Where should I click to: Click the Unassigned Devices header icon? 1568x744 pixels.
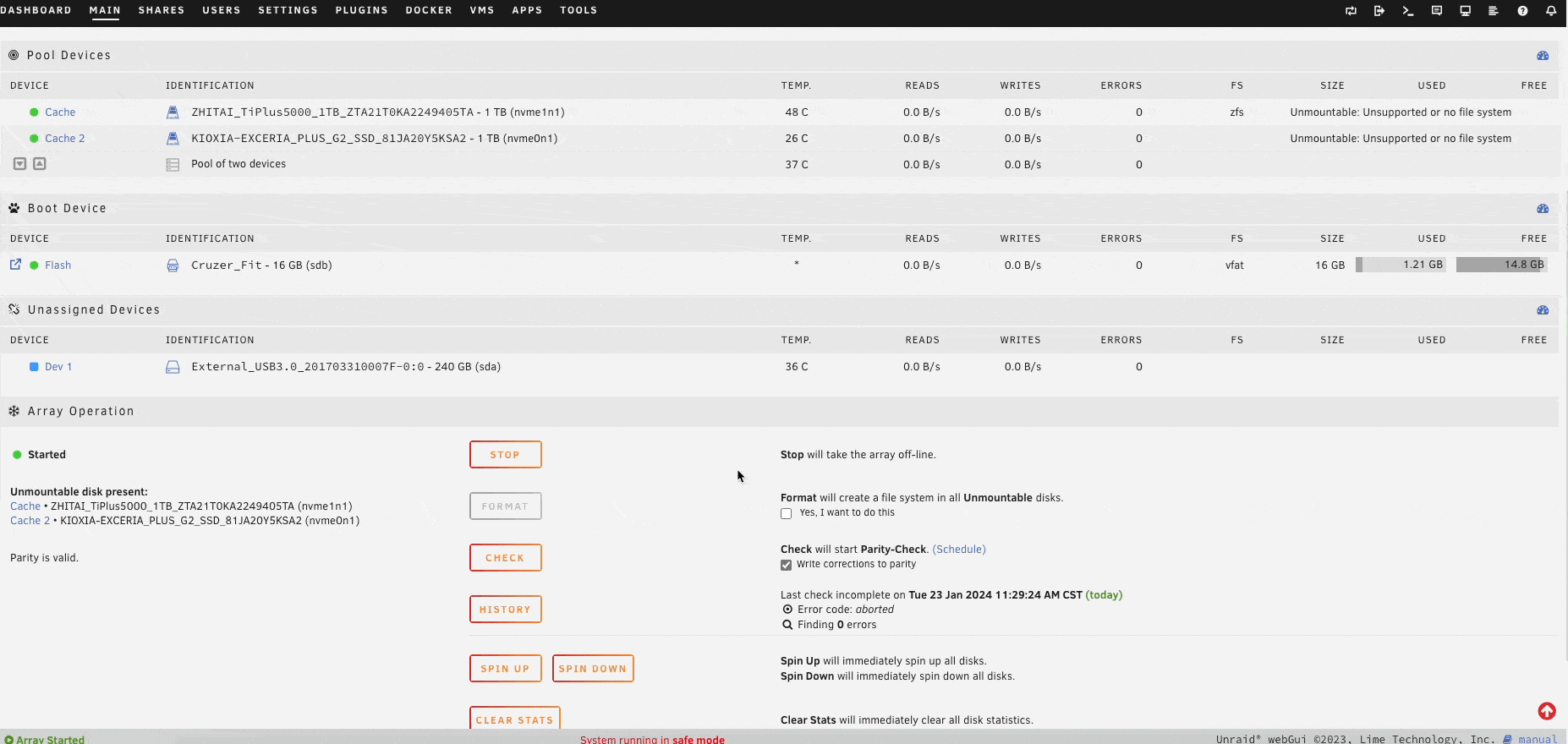[14, 309]
